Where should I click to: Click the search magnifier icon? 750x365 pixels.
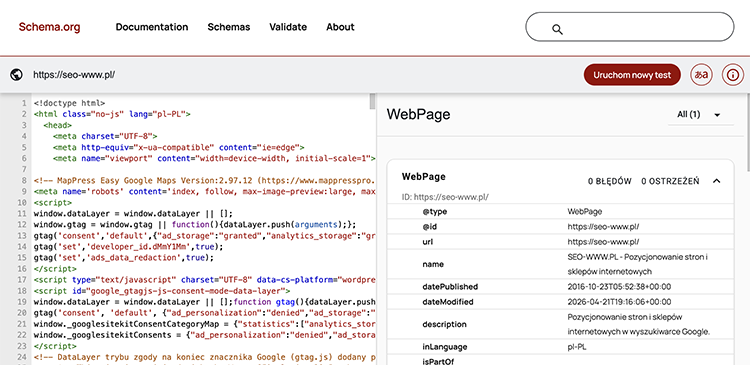557,29
